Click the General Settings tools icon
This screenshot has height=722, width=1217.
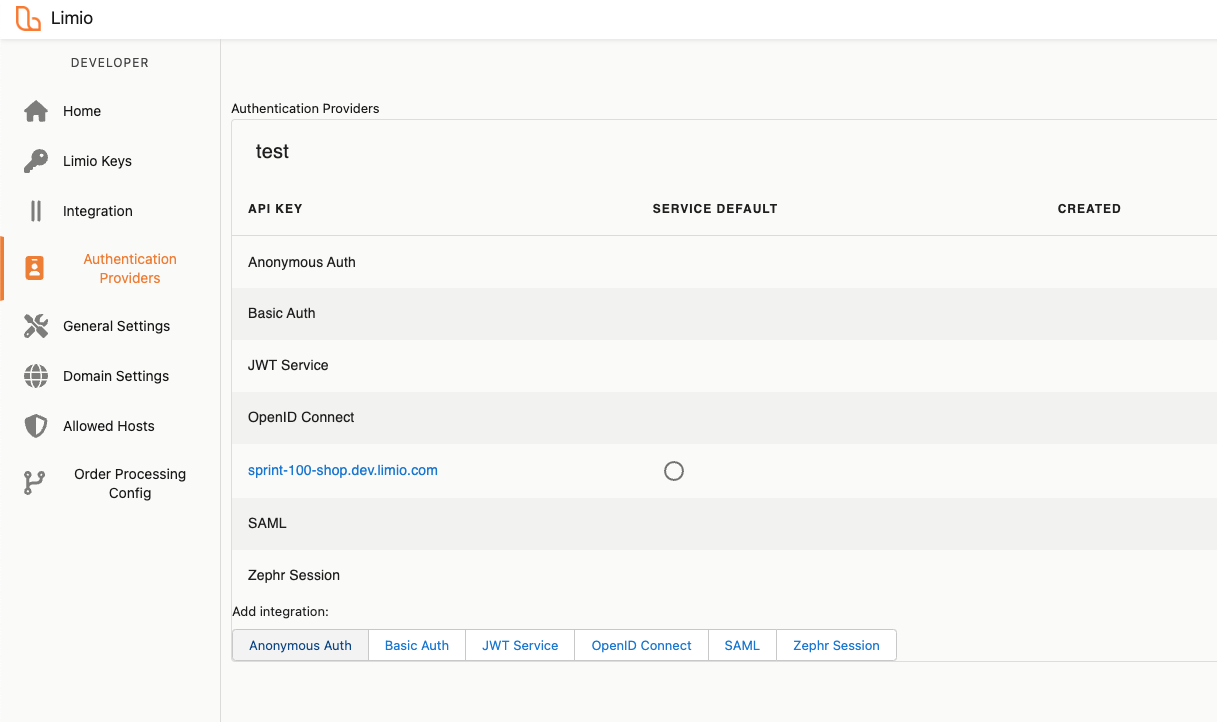[36, 326]
